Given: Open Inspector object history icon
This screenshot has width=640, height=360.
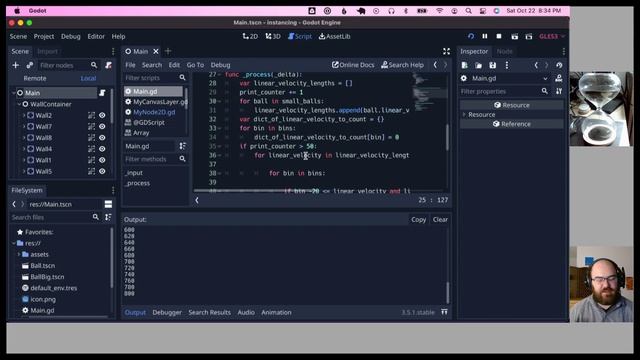Looking at the screenshot, I should pyautogui.click(x=559, y=65).
